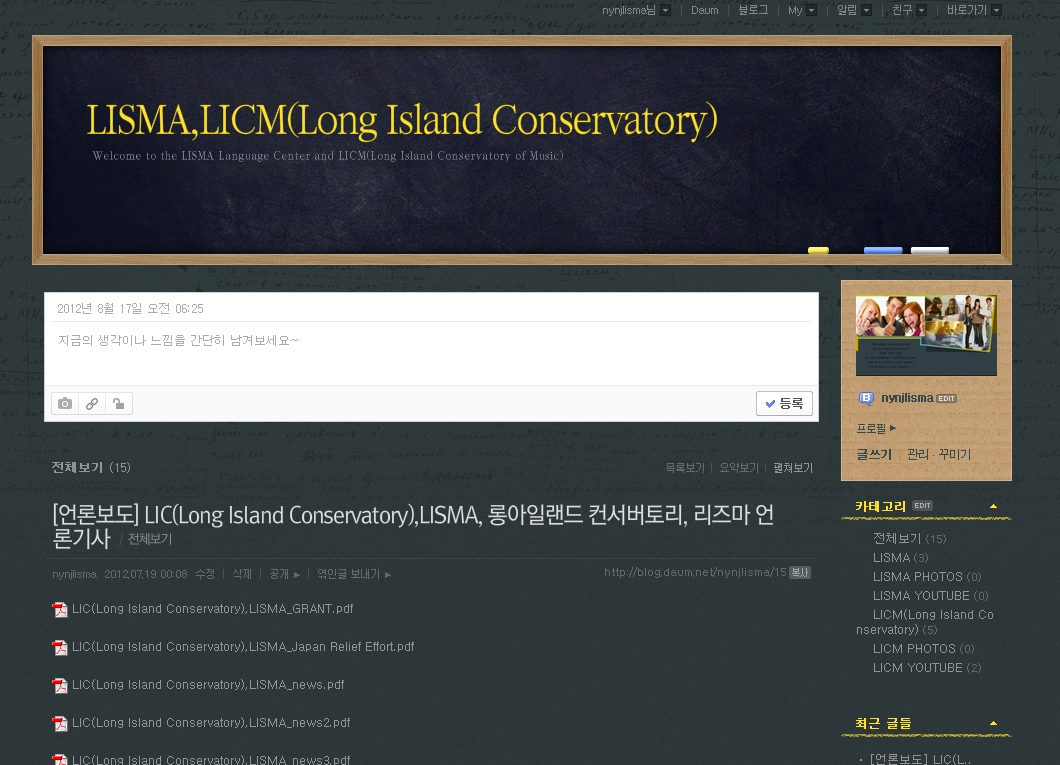Open LISMA_news.pdf attachment link
Image resolution: width=1060 pixels, height=765 pixels.
pos(208,685)
